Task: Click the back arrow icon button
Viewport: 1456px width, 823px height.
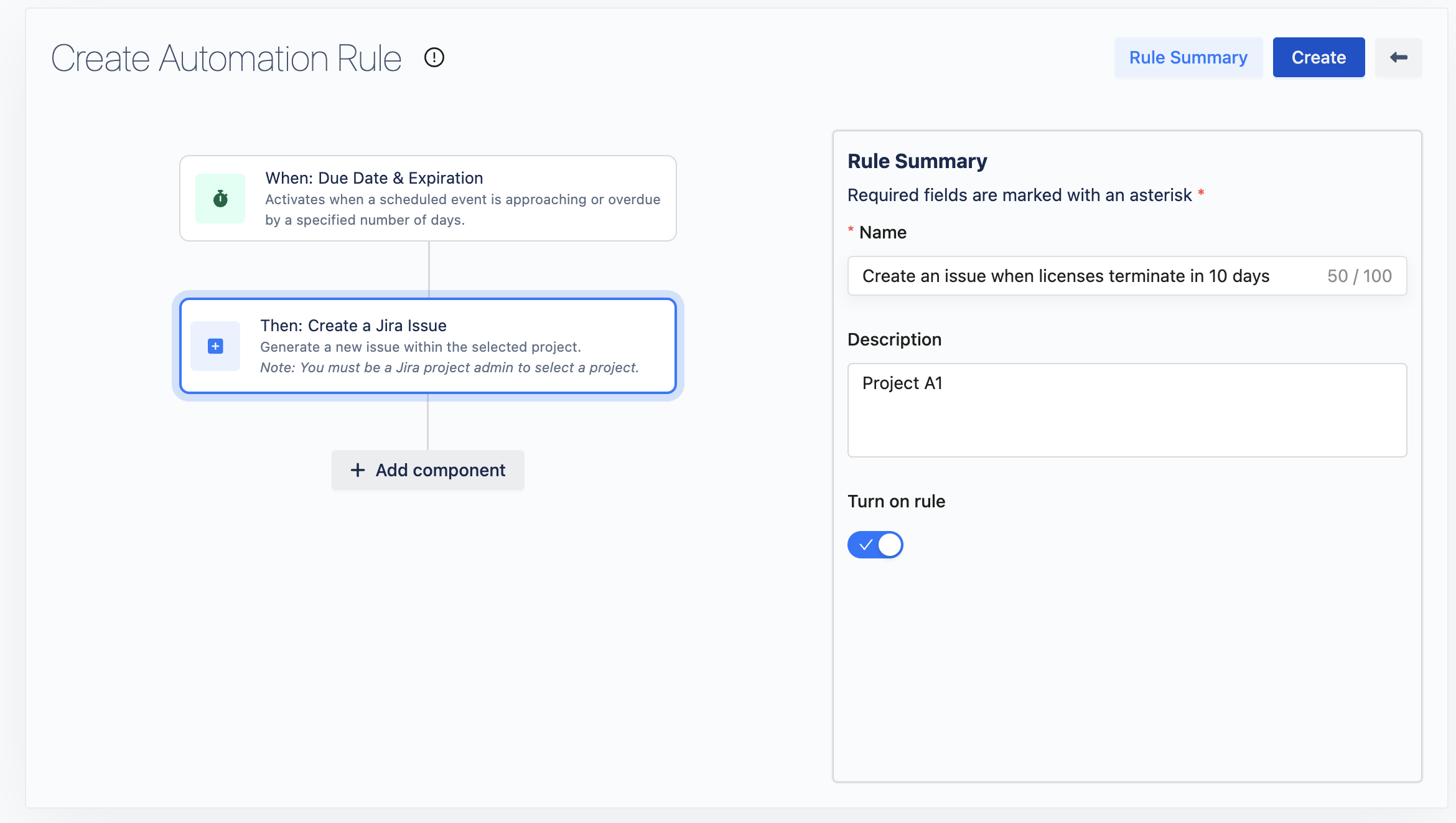Action: (1398, 58)
